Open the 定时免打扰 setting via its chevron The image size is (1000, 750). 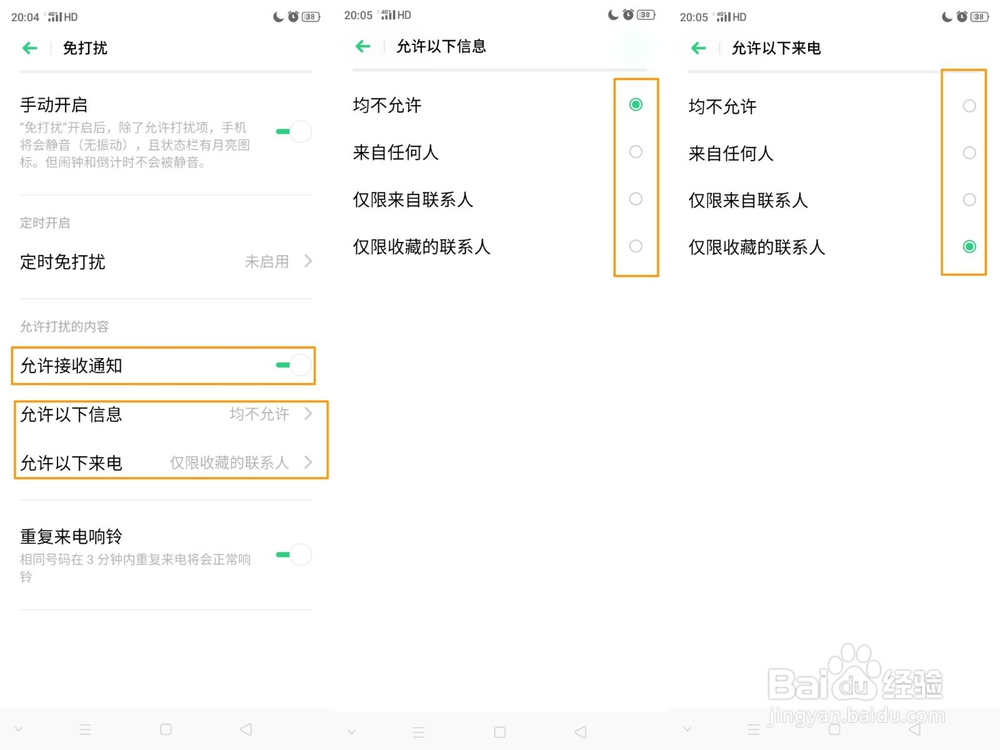click(308, 261)
